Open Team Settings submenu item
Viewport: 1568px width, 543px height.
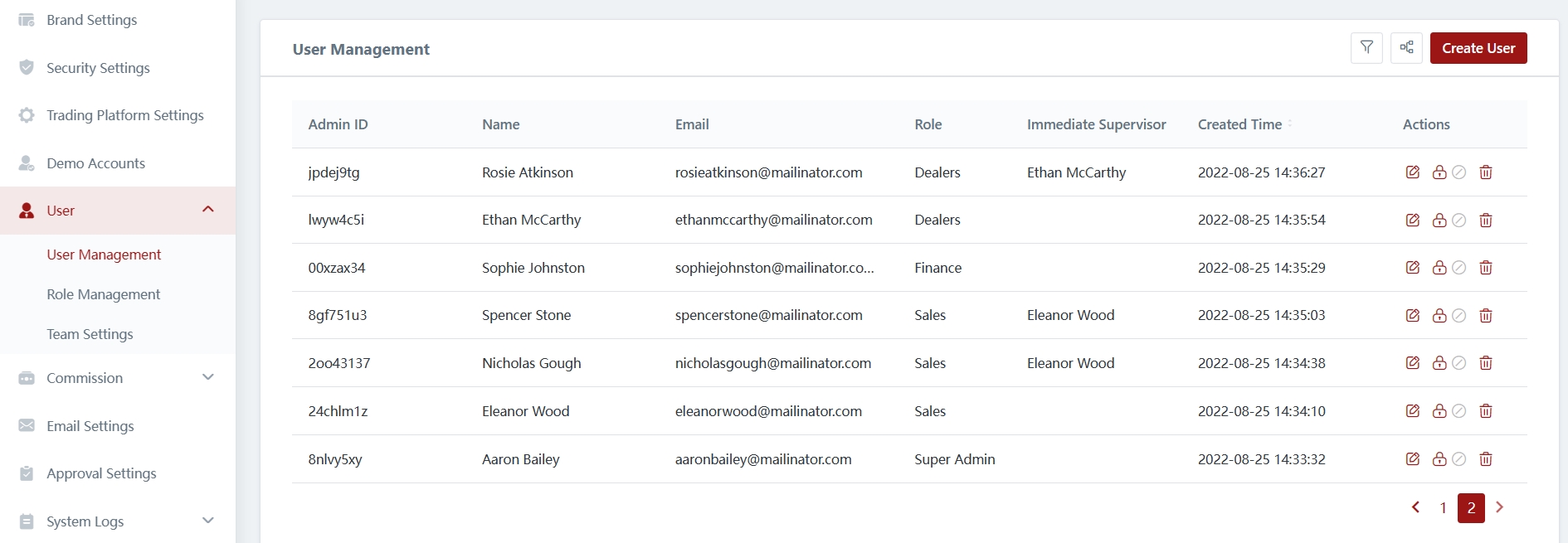[x=90, y=334]
